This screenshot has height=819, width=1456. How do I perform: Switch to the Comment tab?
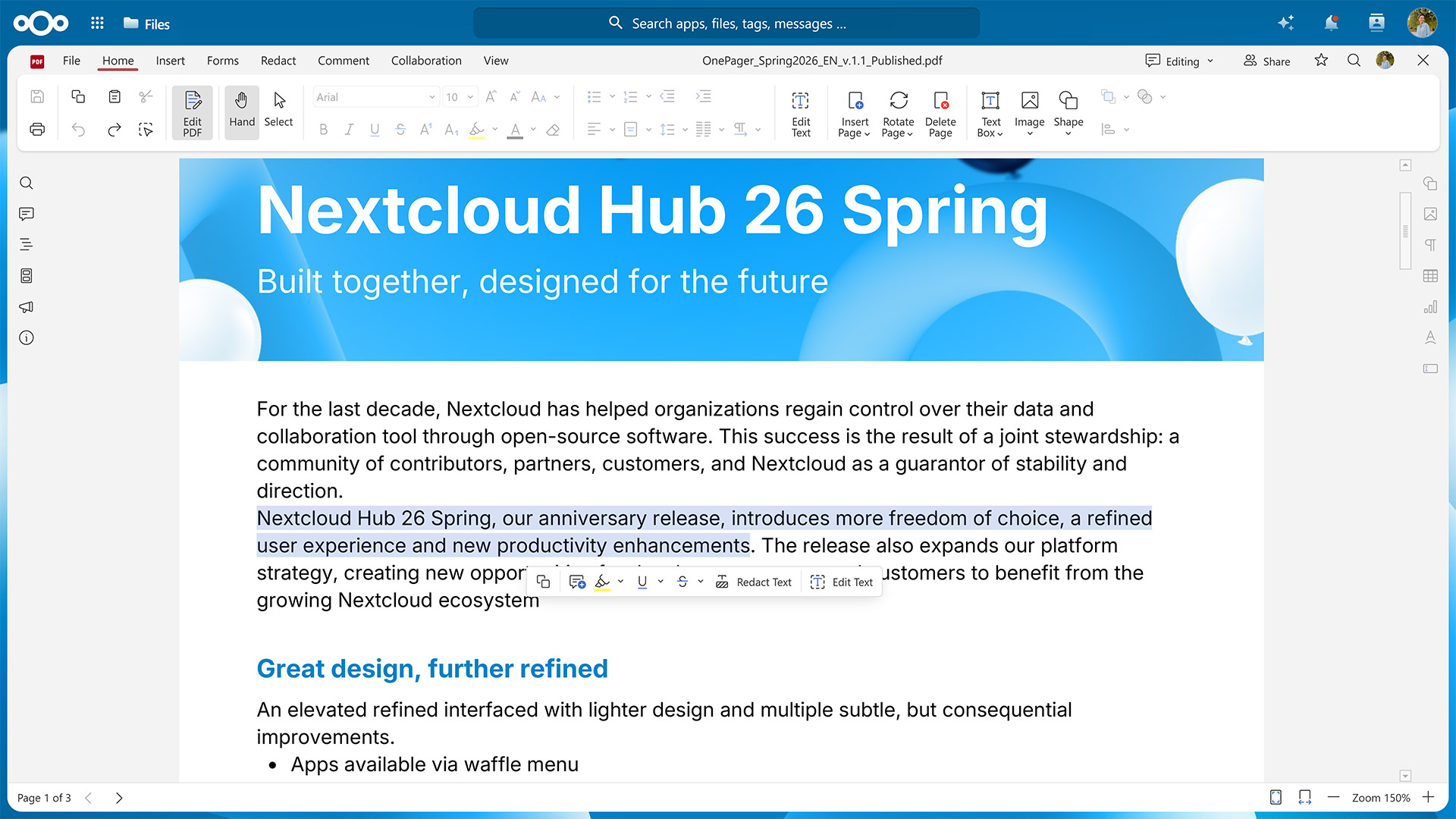coord(344,61)
